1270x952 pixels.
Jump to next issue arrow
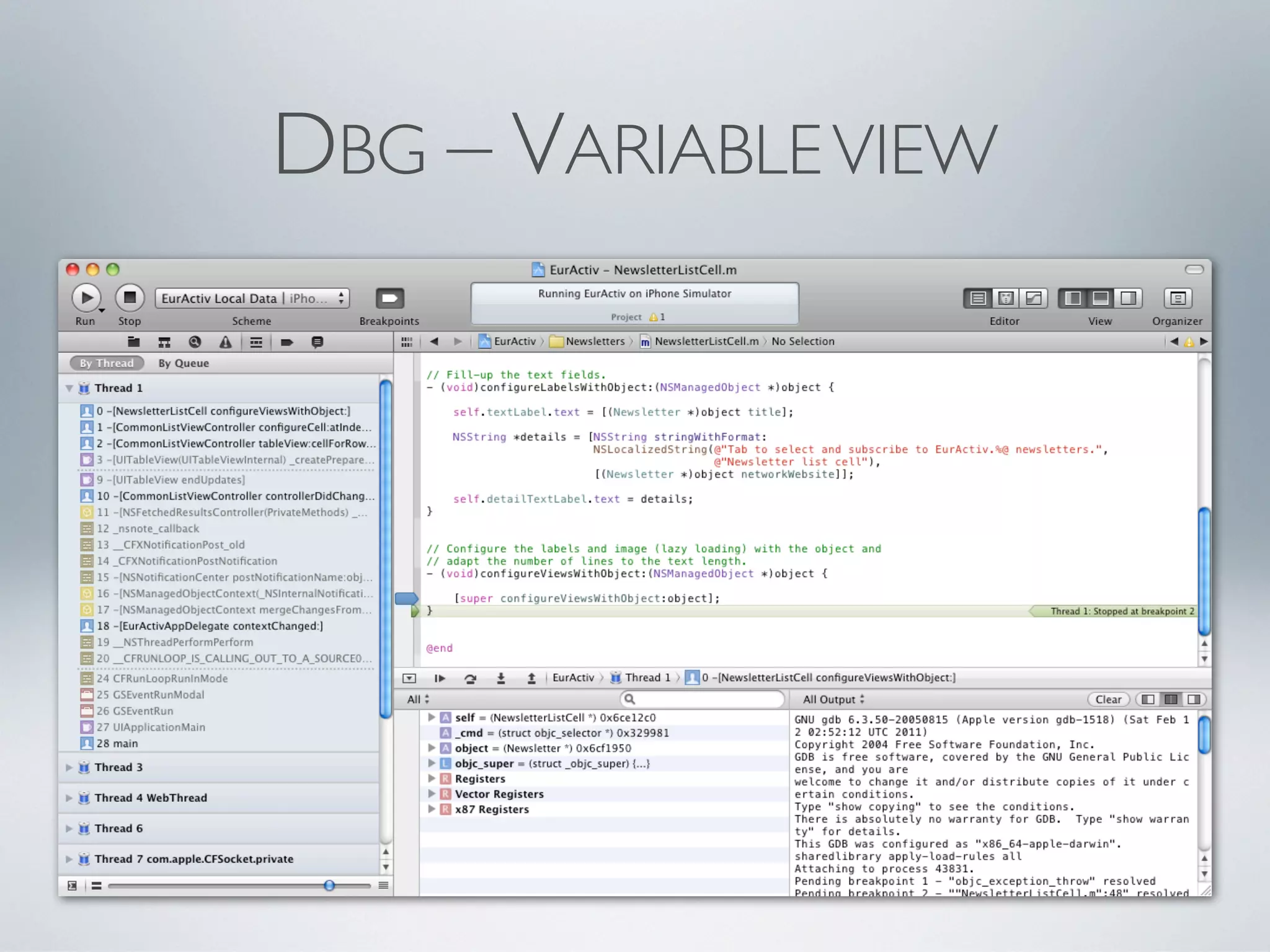pos(1204,342)
